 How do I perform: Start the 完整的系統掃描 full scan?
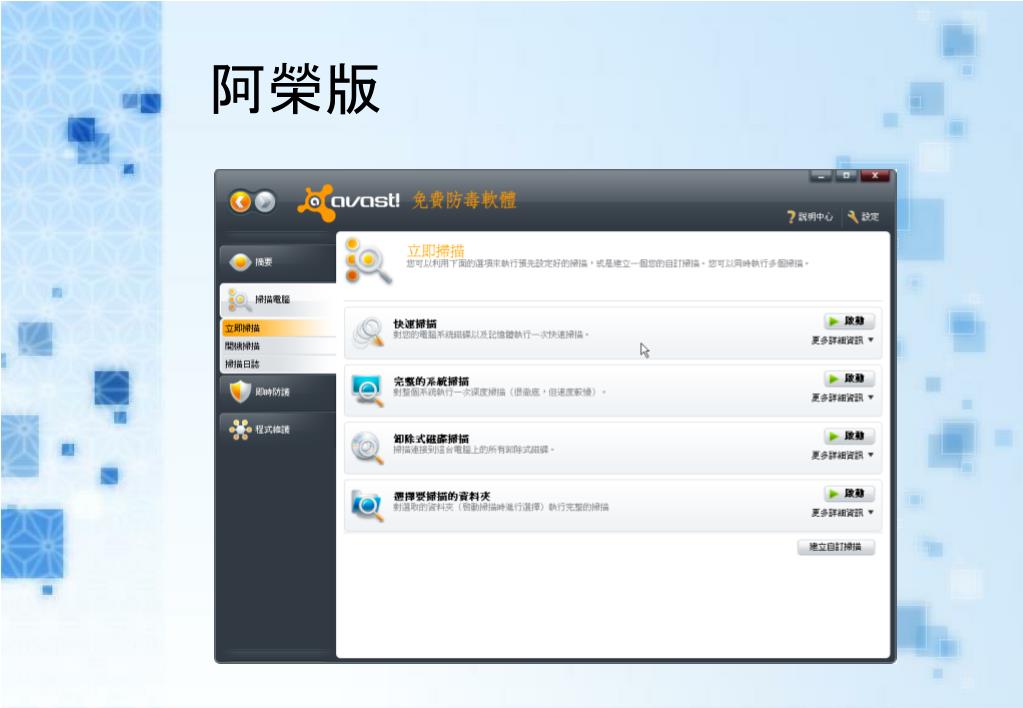pyautogui.click(x=849, y=378)
